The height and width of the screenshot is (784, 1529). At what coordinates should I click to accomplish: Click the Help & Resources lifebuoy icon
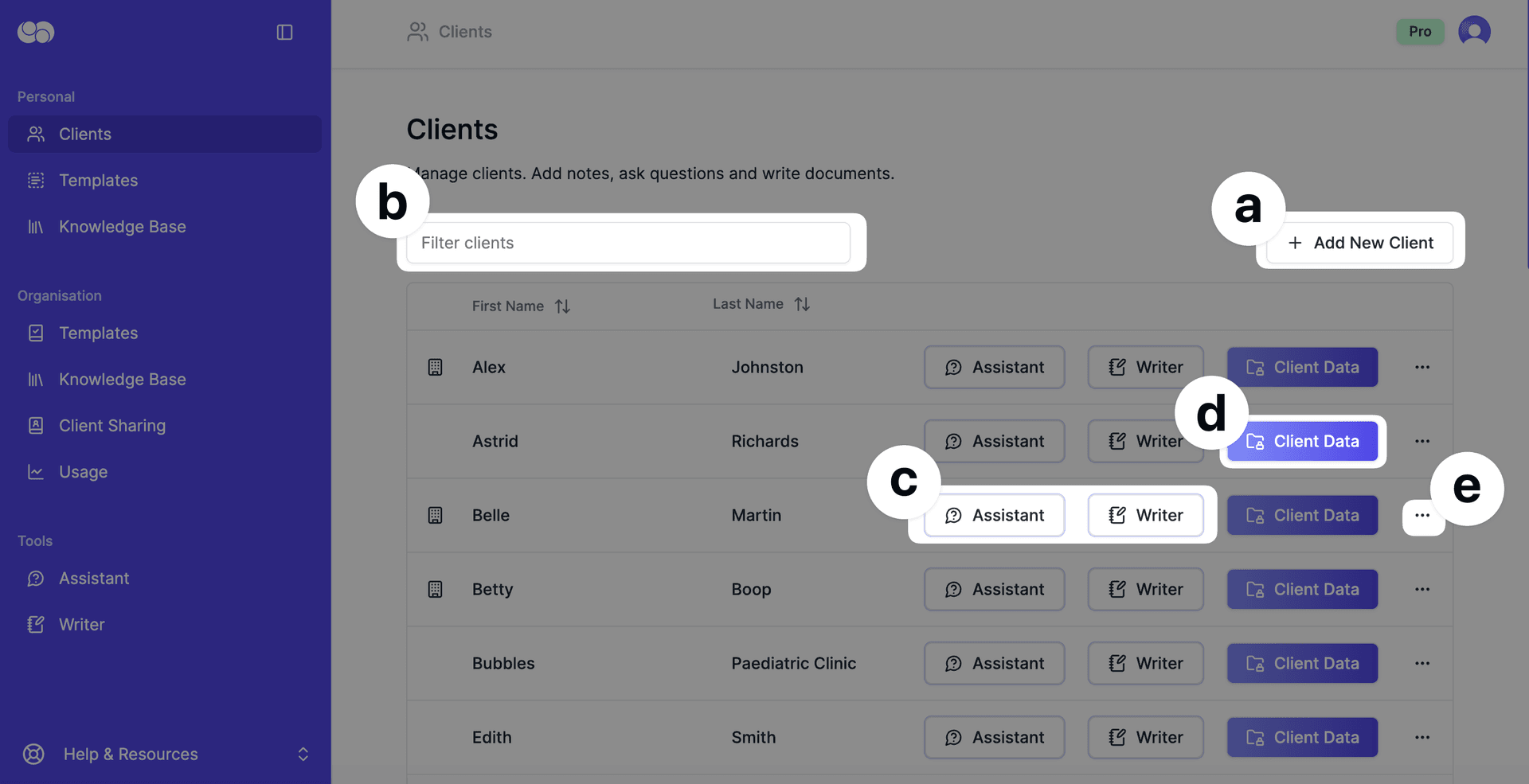33,754
